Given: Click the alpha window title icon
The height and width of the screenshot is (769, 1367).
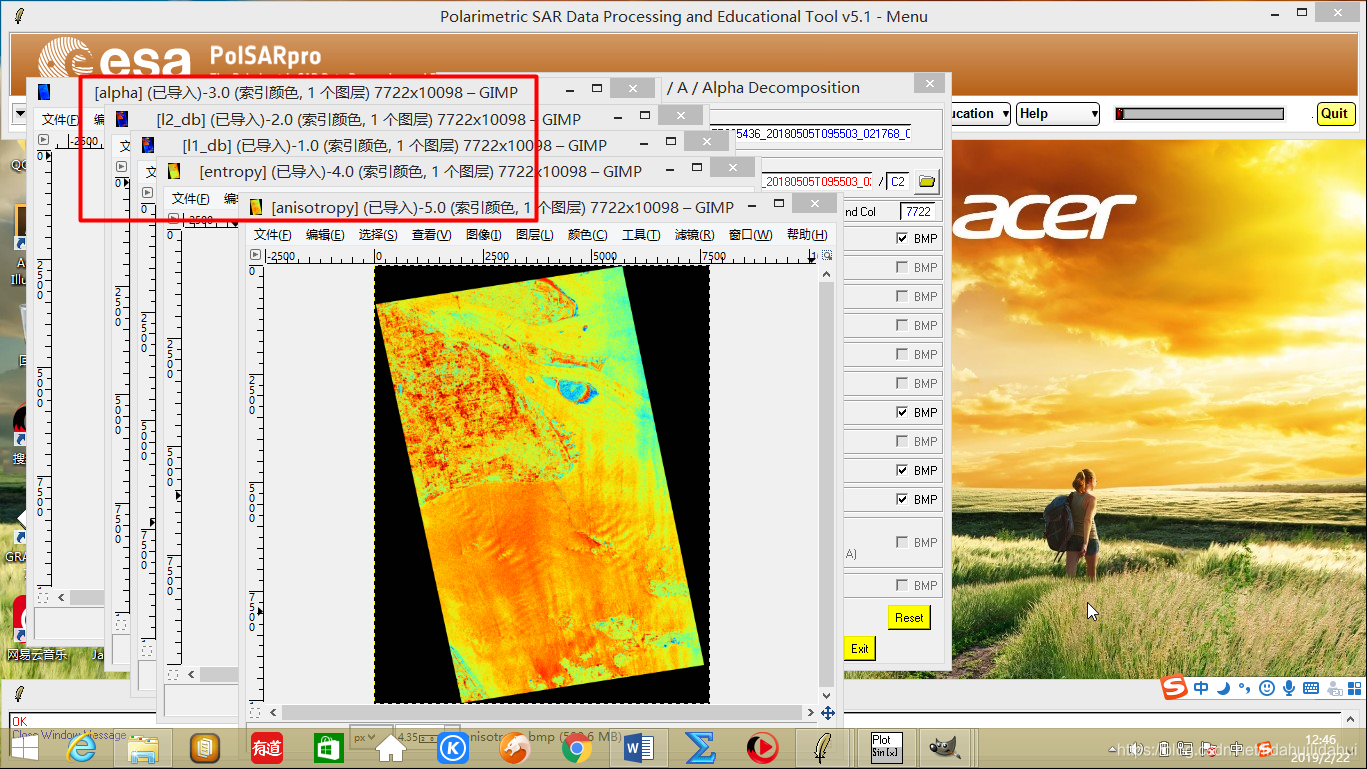Looking at the screenshot, I should click(x=44, y=92).
